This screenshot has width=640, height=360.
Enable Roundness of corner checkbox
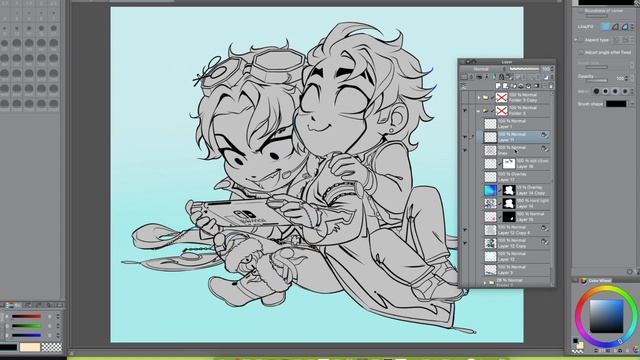(580, 11)
